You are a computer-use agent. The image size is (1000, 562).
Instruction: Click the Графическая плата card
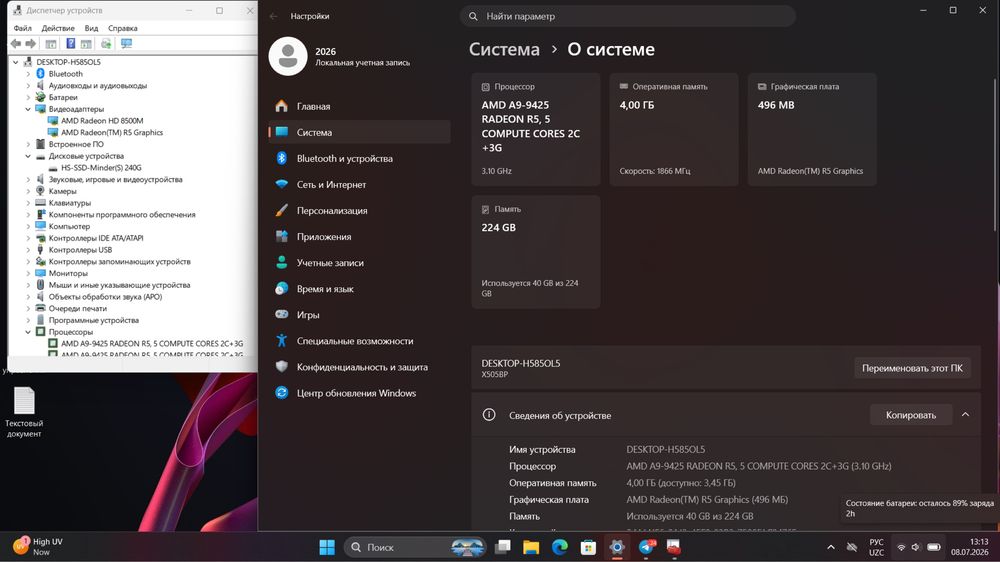click(x=812, y=129)
